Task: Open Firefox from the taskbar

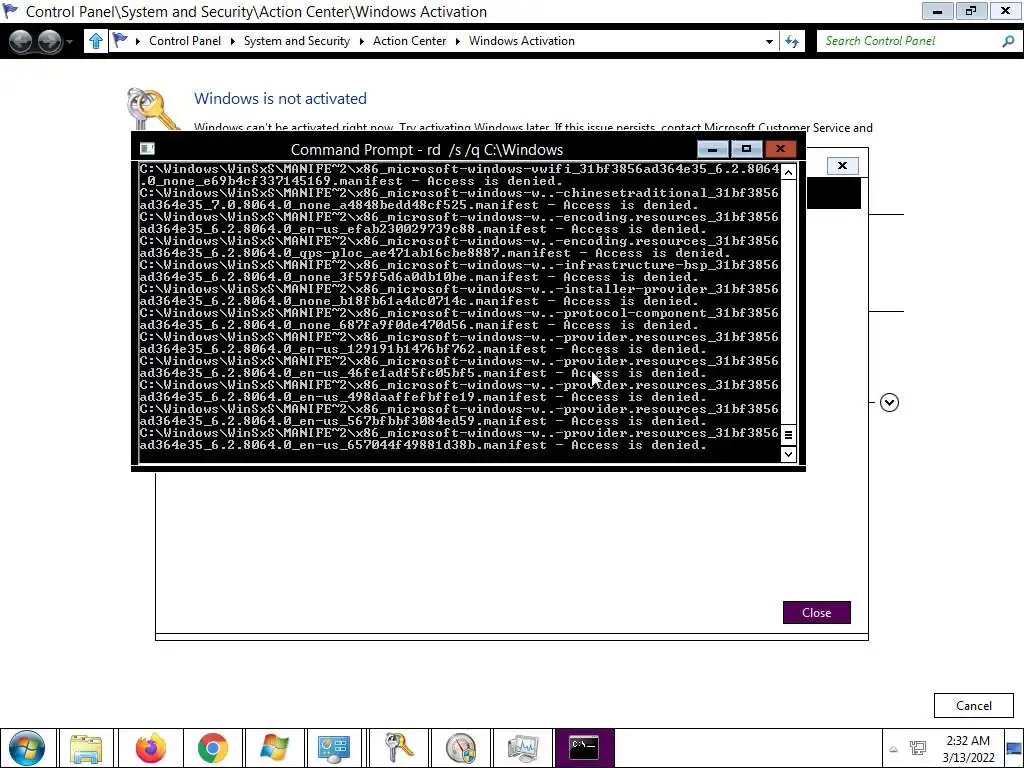Action: pyautogui.click(x=150, y=748)
